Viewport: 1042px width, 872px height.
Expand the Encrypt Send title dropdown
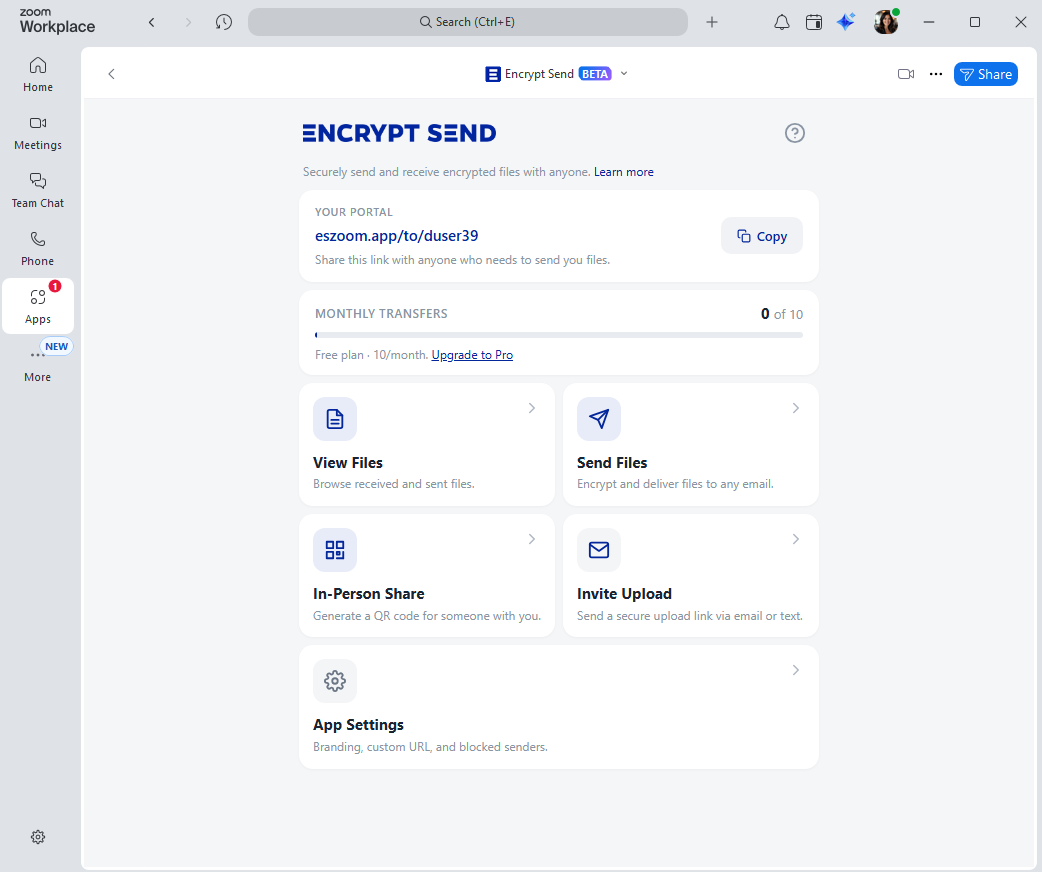[x=624, y=74]
